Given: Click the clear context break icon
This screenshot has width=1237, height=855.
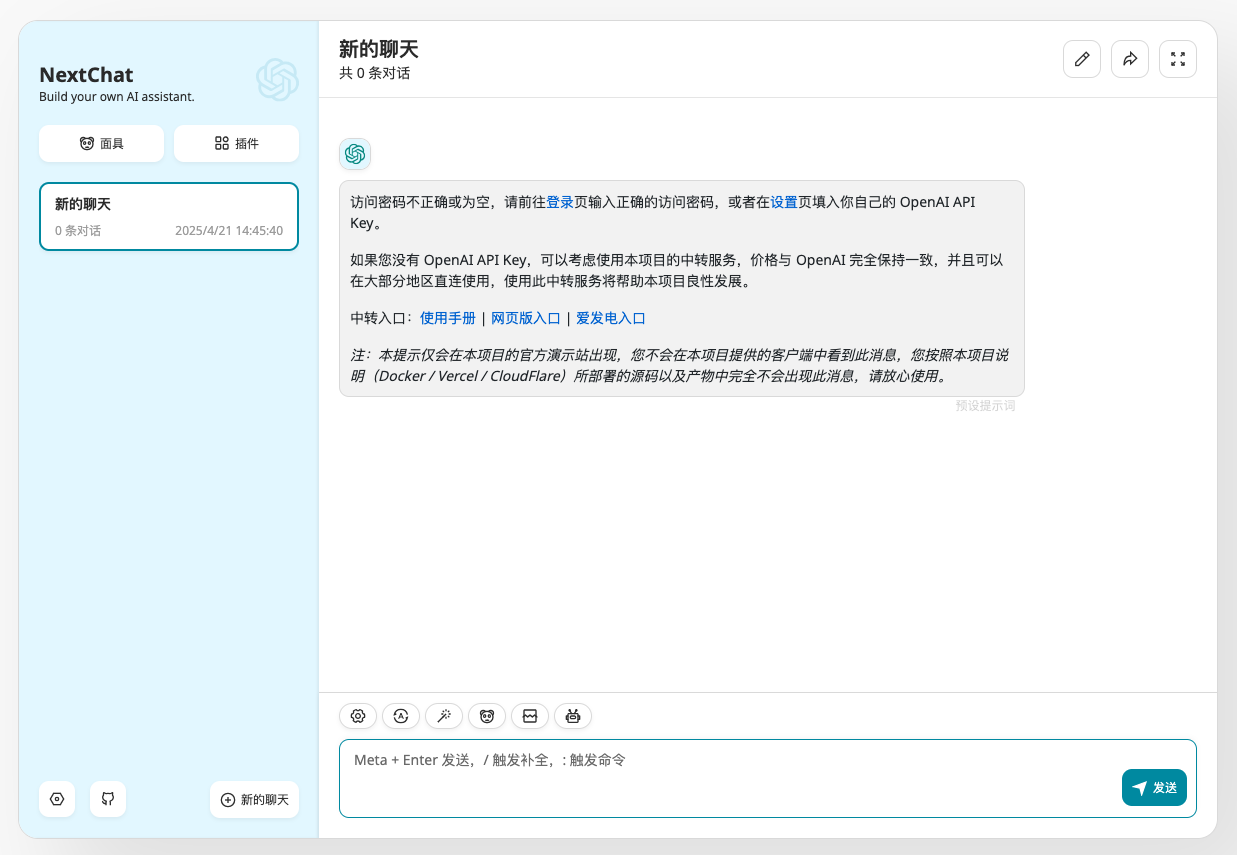Looking at the screenshot, I should (530, 716).
